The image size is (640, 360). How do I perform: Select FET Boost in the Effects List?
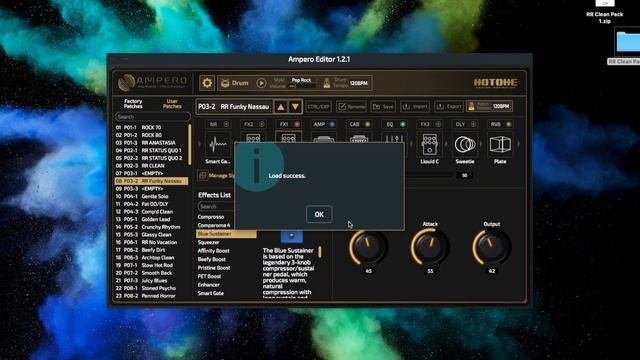coord(226,276)
